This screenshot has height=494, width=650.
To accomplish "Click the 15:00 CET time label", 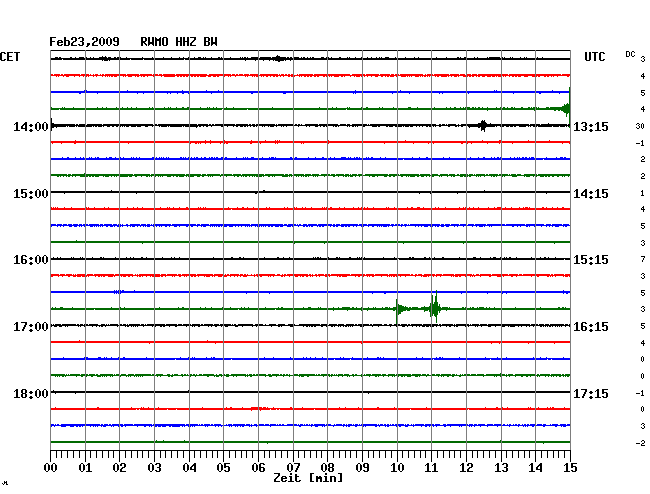I will coord(31,194).
